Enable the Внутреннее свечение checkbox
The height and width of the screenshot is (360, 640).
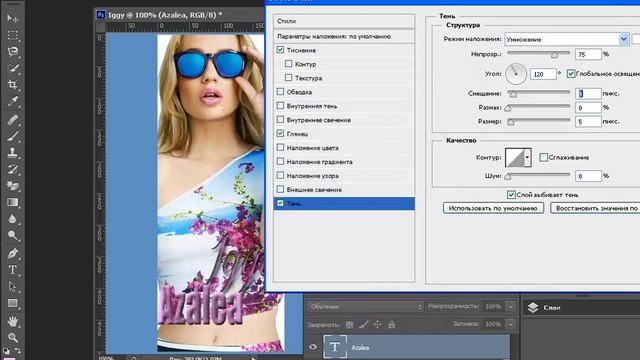pyautogui.click(x=280, y=120)
